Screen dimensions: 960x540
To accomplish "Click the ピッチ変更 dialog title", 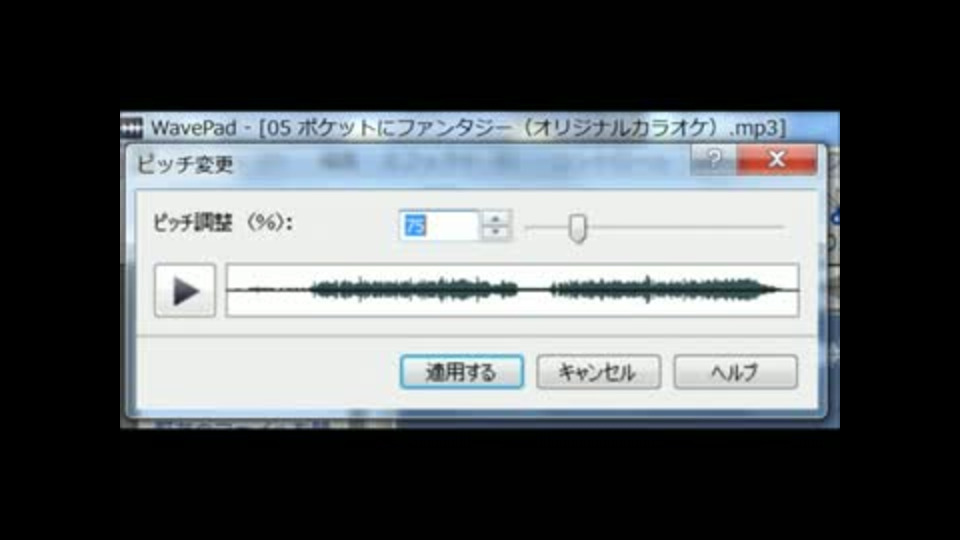I will [x=185, y=164].
